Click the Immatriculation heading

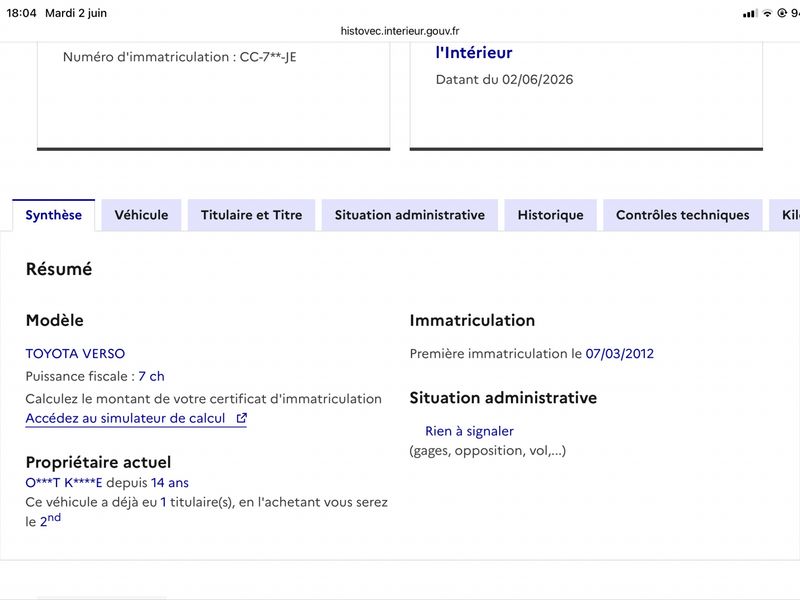click(472, 320)
